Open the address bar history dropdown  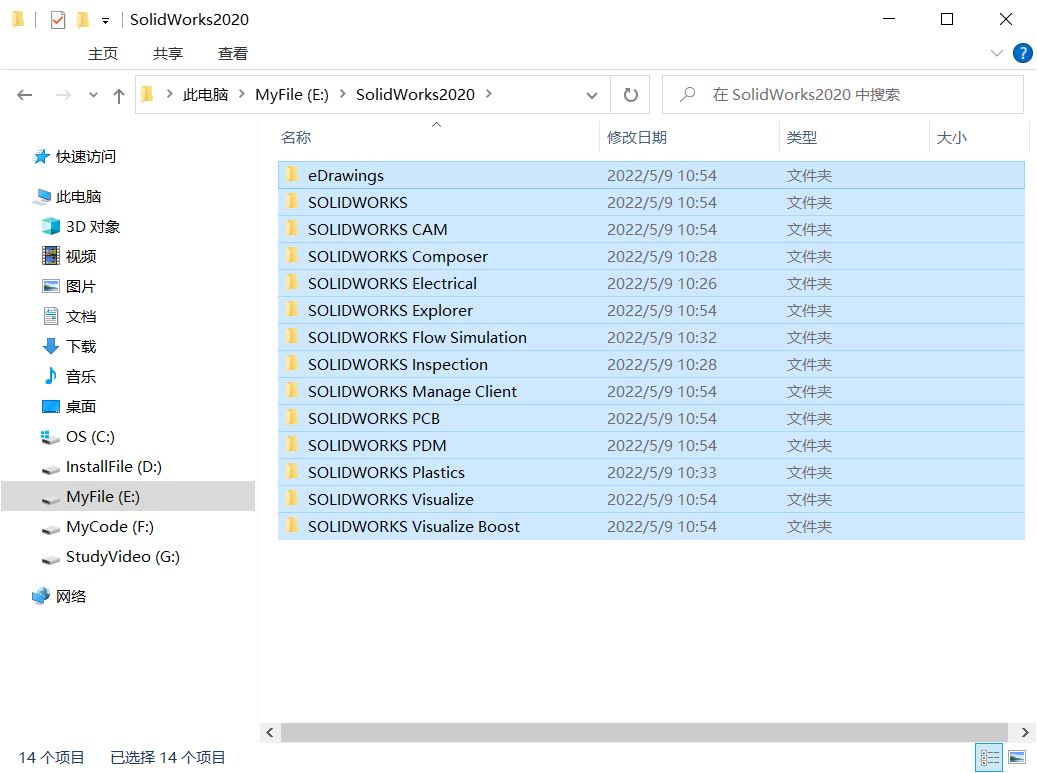pos(592,95)
